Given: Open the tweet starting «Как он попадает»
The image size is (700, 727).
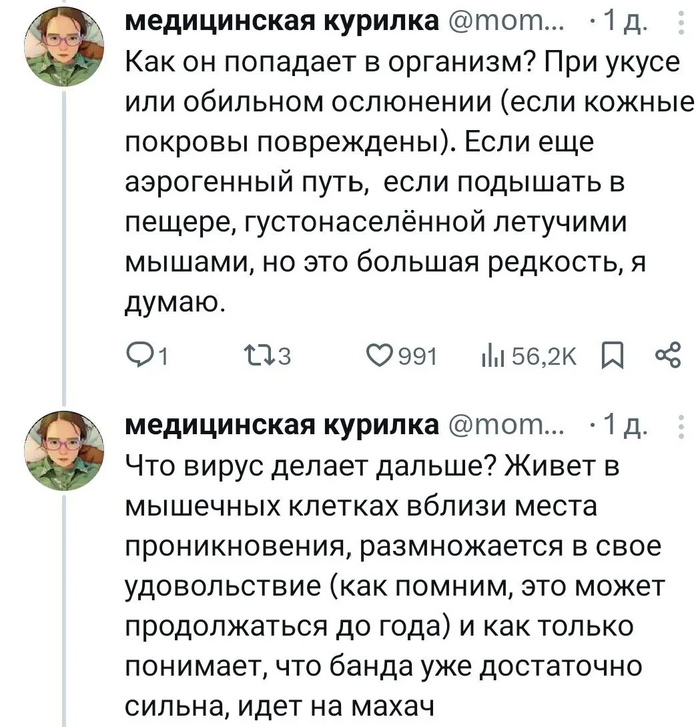Looking at the screenshot, I should click(400, 180).
